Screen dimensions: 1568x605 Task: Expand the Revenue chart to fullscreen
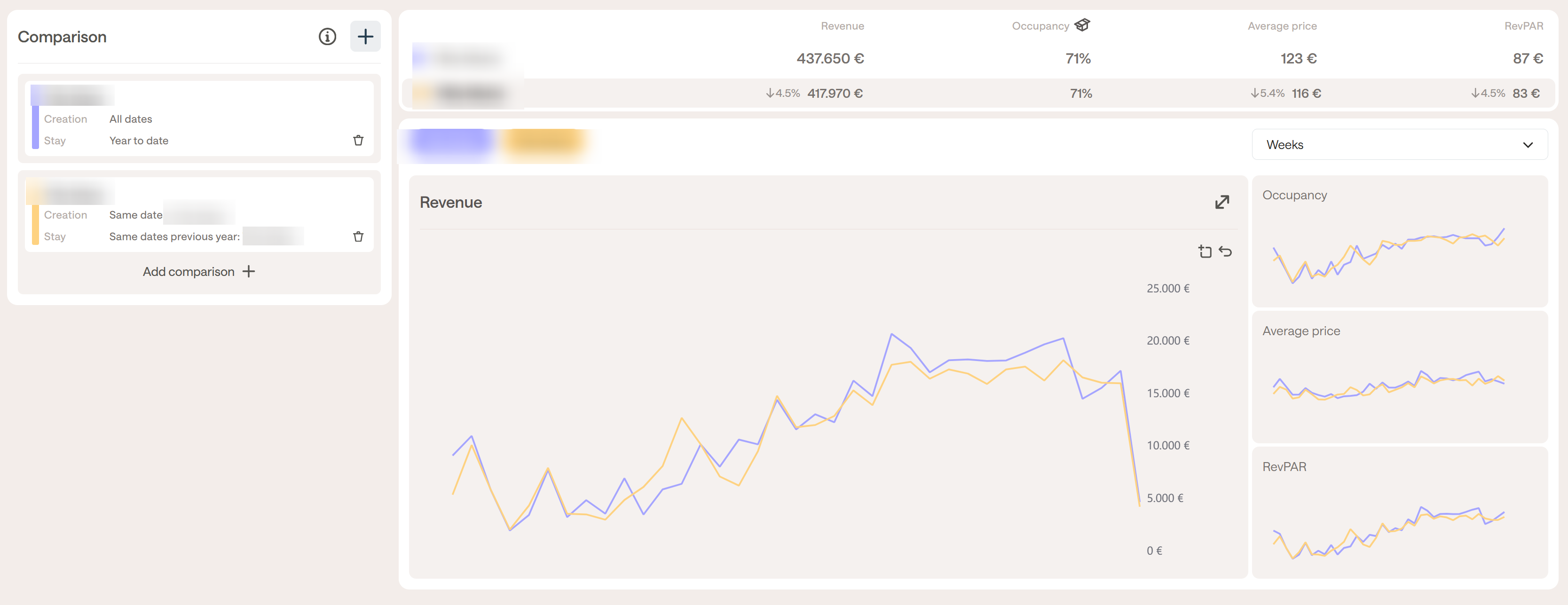coord(1221,202)
